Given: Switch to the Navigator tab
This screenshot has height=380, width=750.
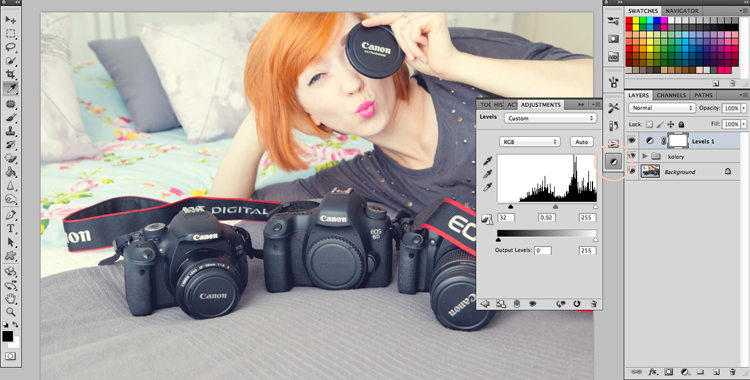Looking at the screenshot, I should pyautogui.click(x=682, y=11).
